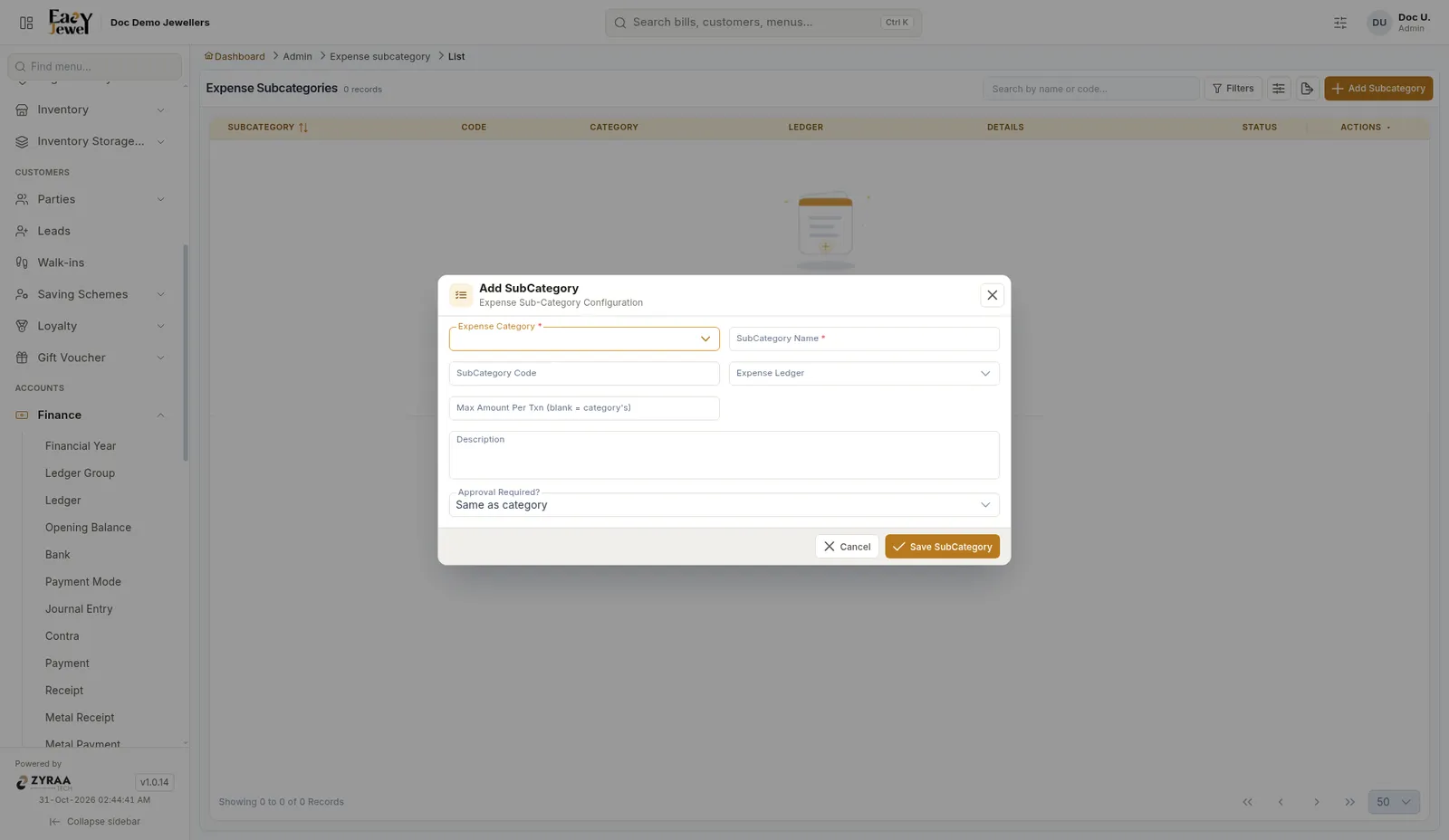1449x840 pixels.
Task: Click Collapse sidebar at the bottom
Action: point(94,822)
